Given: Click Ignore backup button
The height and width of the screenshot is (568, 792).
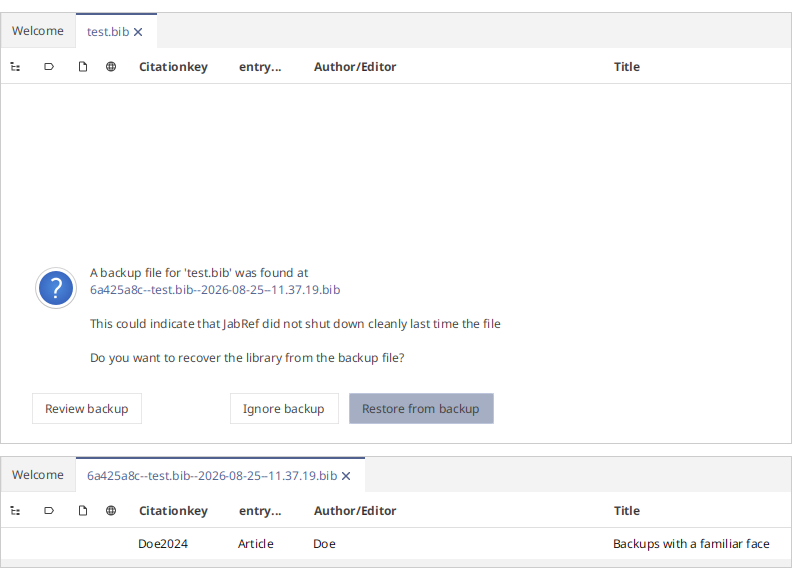Looking at the screenshot, I should [284, 408].
